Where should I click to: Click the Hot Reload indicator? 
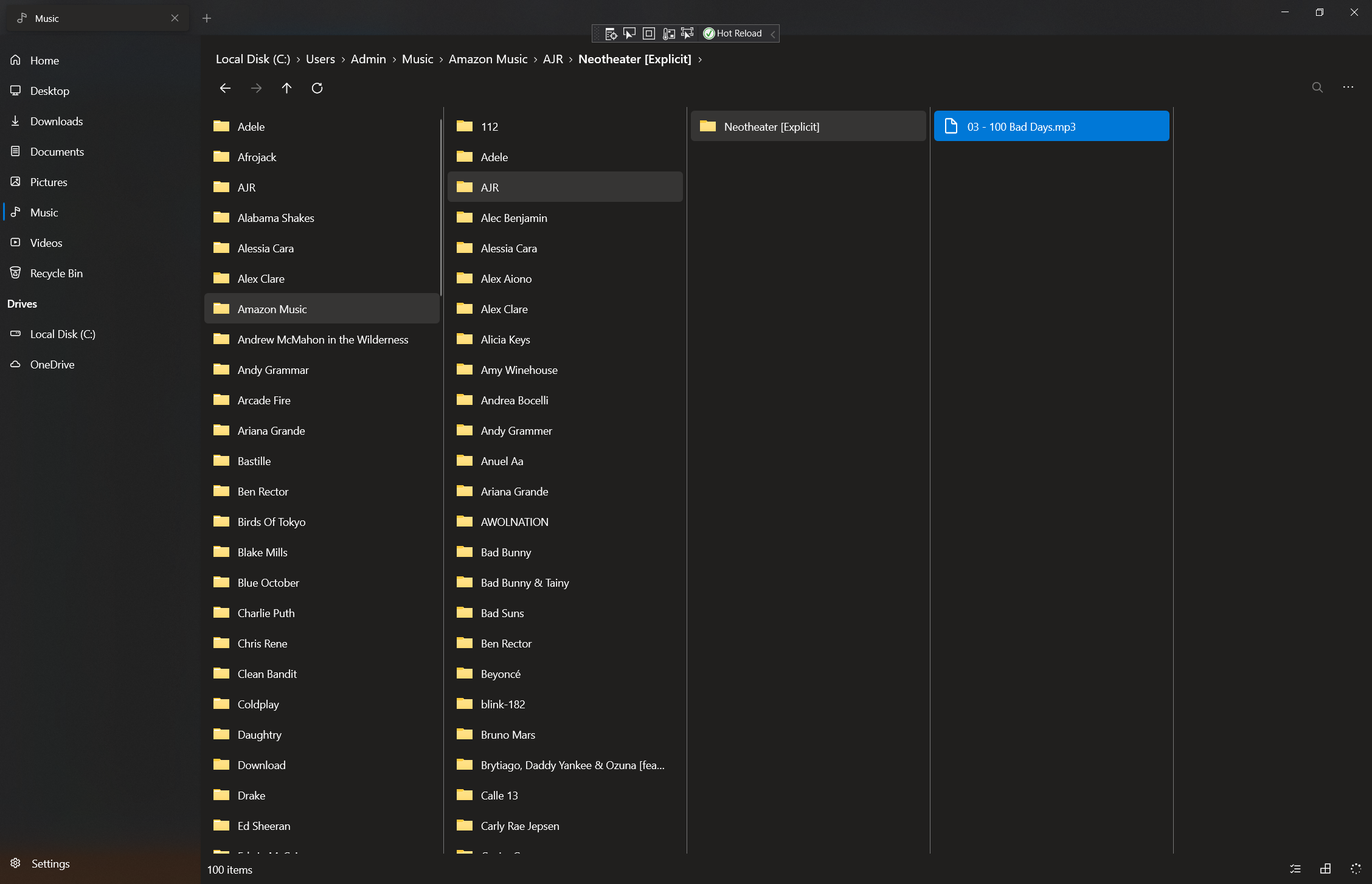click(732, 33)
